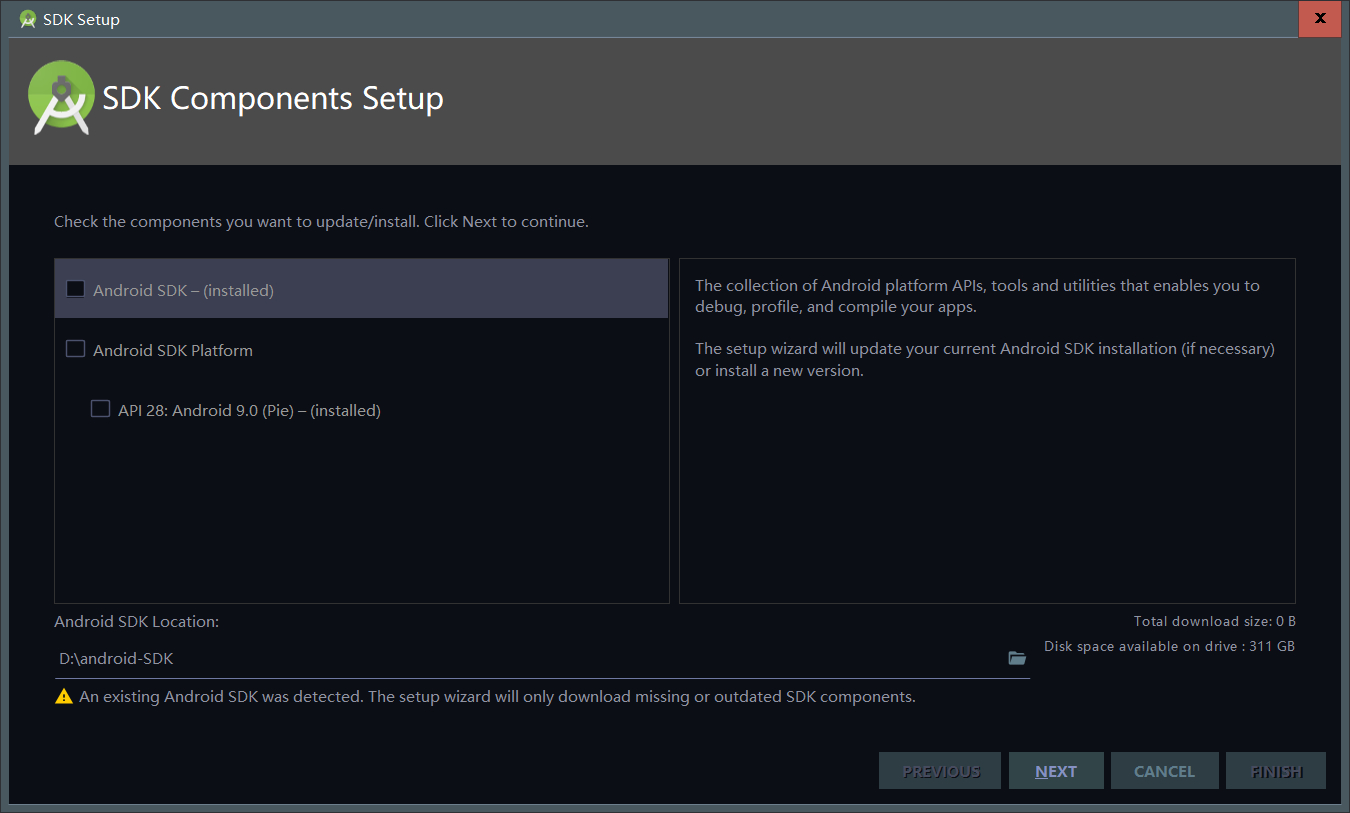Check the API 28: Android 9.0 (Pie) checkbox
The width and height of the screenshot is (1350, 813).
pos(100,409)
